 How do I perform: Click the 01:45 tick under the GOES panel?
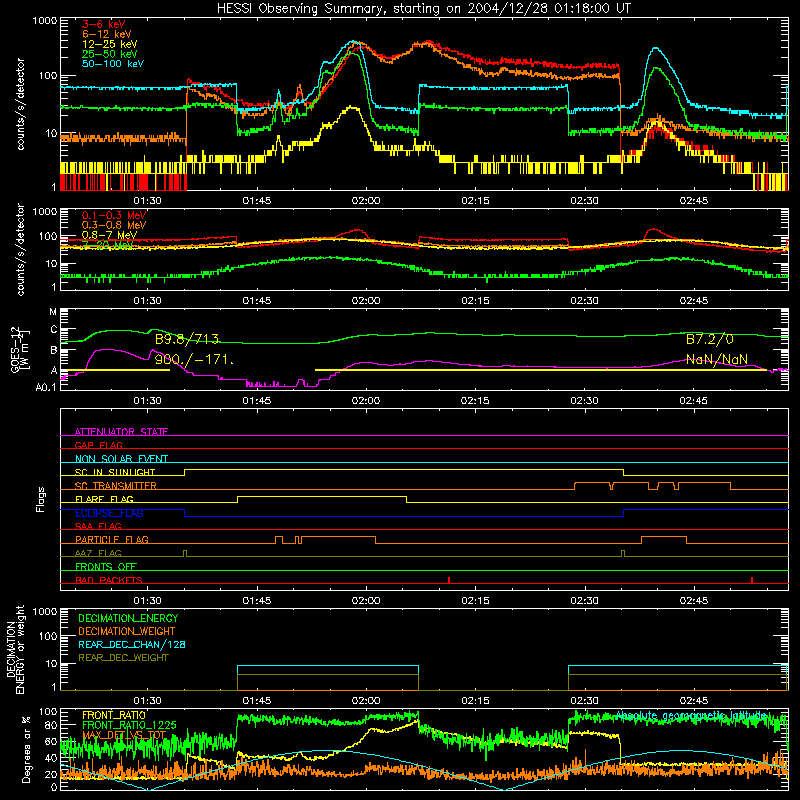click(257, 401)
